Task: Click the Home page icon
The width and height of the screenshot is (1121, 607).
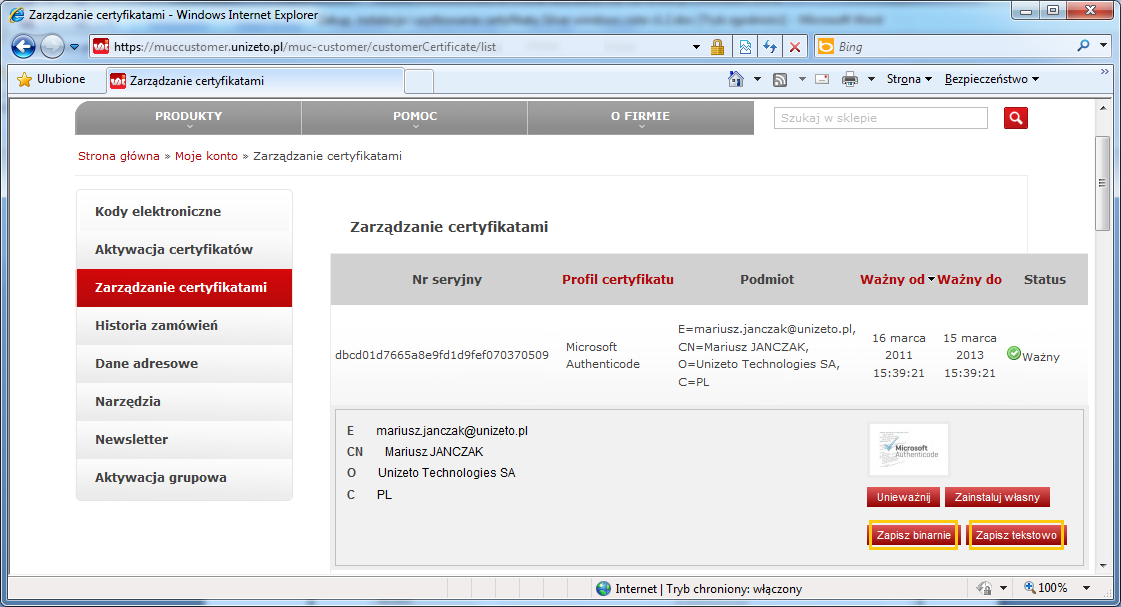Action: pyautogui.click(x=736, y=79)
